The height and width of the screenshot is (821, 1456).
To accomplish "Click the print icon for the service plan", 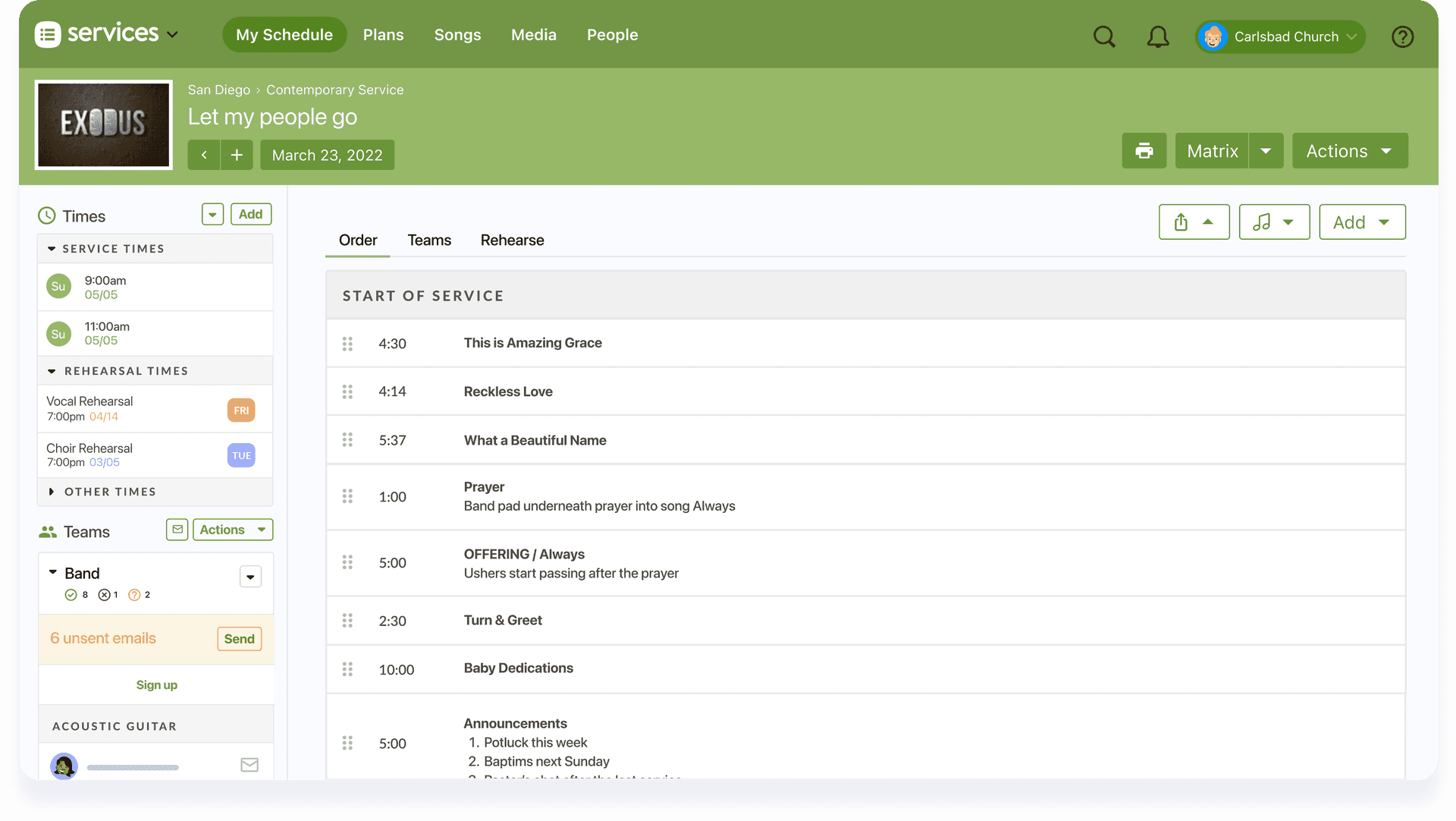I will click(x=1144, y=150).
